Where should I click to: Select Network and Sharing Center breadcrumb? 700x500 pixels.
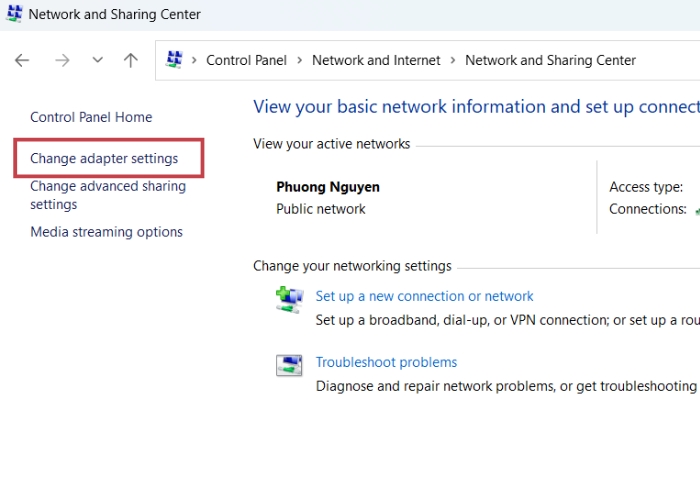pos(550,60)
